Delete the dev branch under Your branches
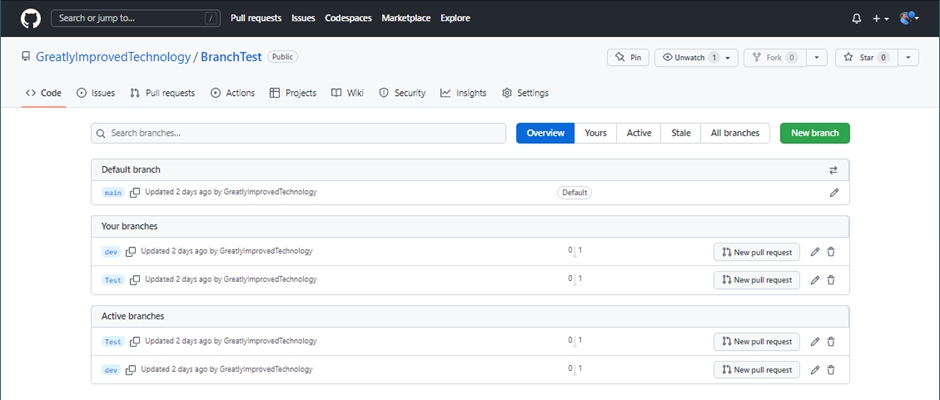 (831, 252)
